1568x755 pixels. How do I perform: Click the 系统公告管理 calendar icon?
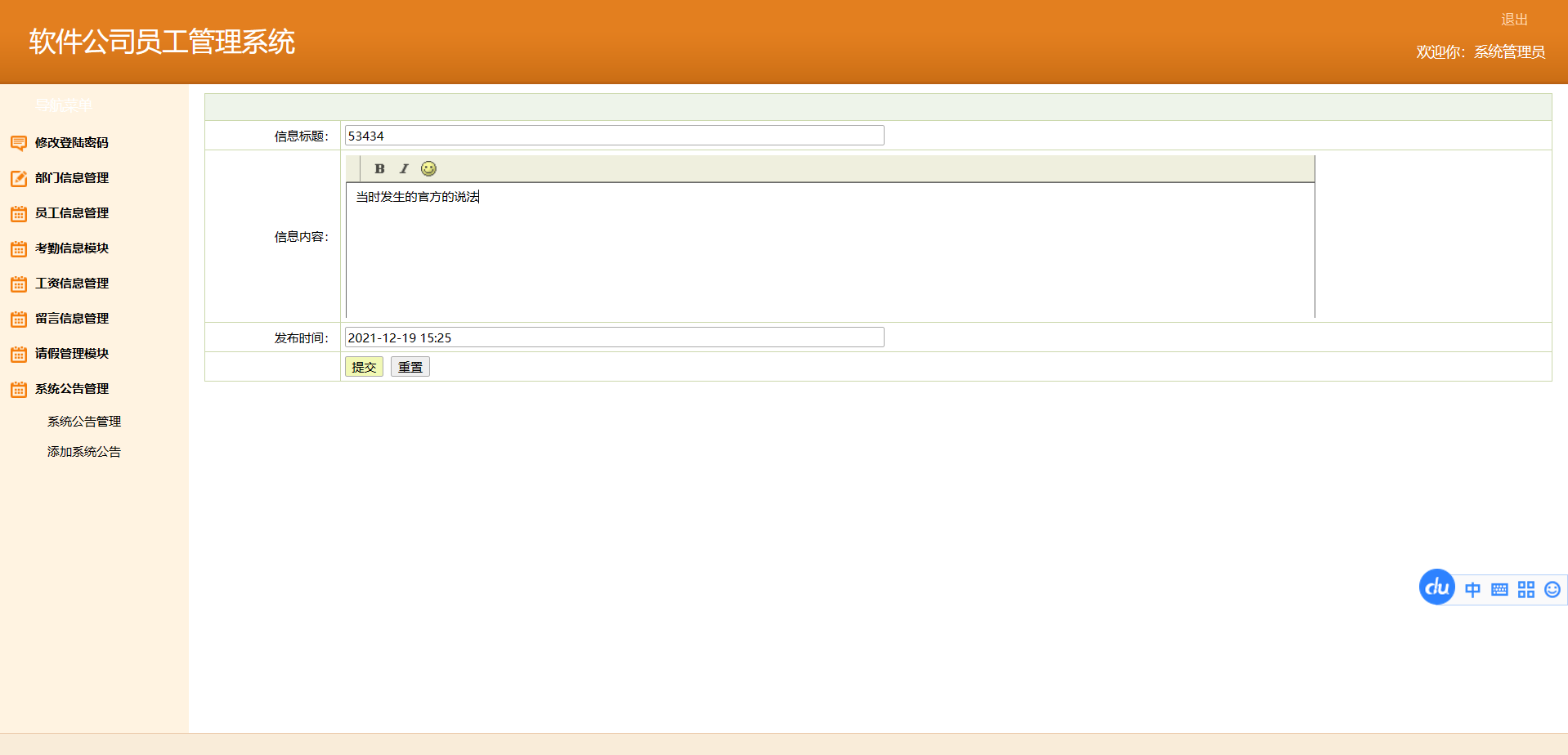pyautogui.click(x=19, y=389)
